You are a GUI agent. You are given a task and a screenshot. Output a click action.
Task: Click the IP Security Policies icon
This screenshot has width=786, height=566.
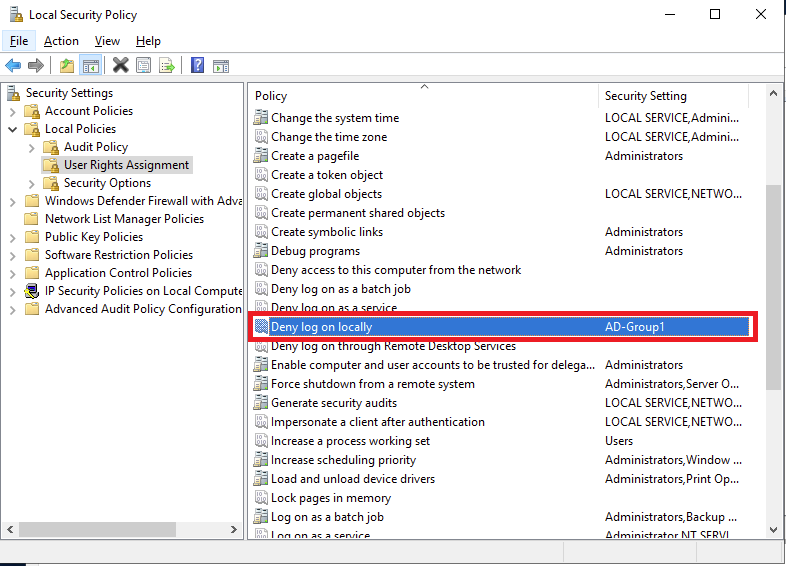pyautogui.click(x=32, y=291)
